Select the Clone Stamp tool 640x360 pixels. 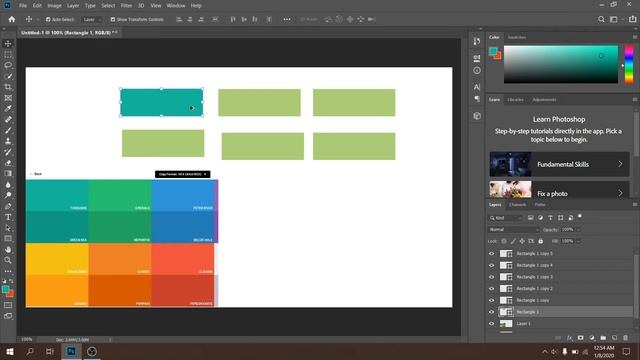tap(8, 141)
